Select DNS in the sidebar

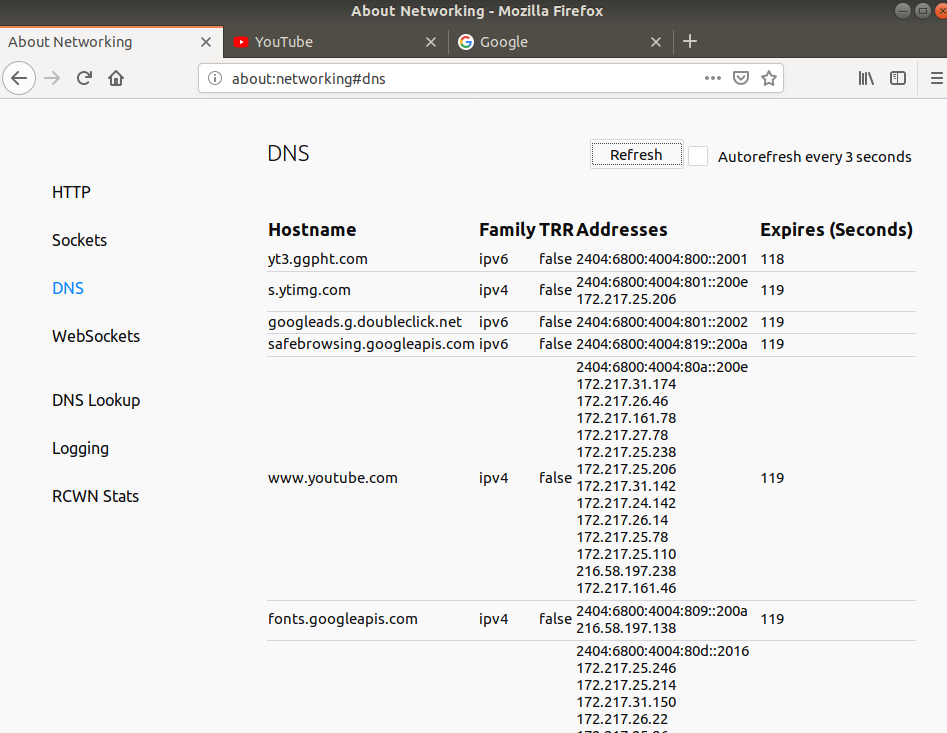coord(68,288)
